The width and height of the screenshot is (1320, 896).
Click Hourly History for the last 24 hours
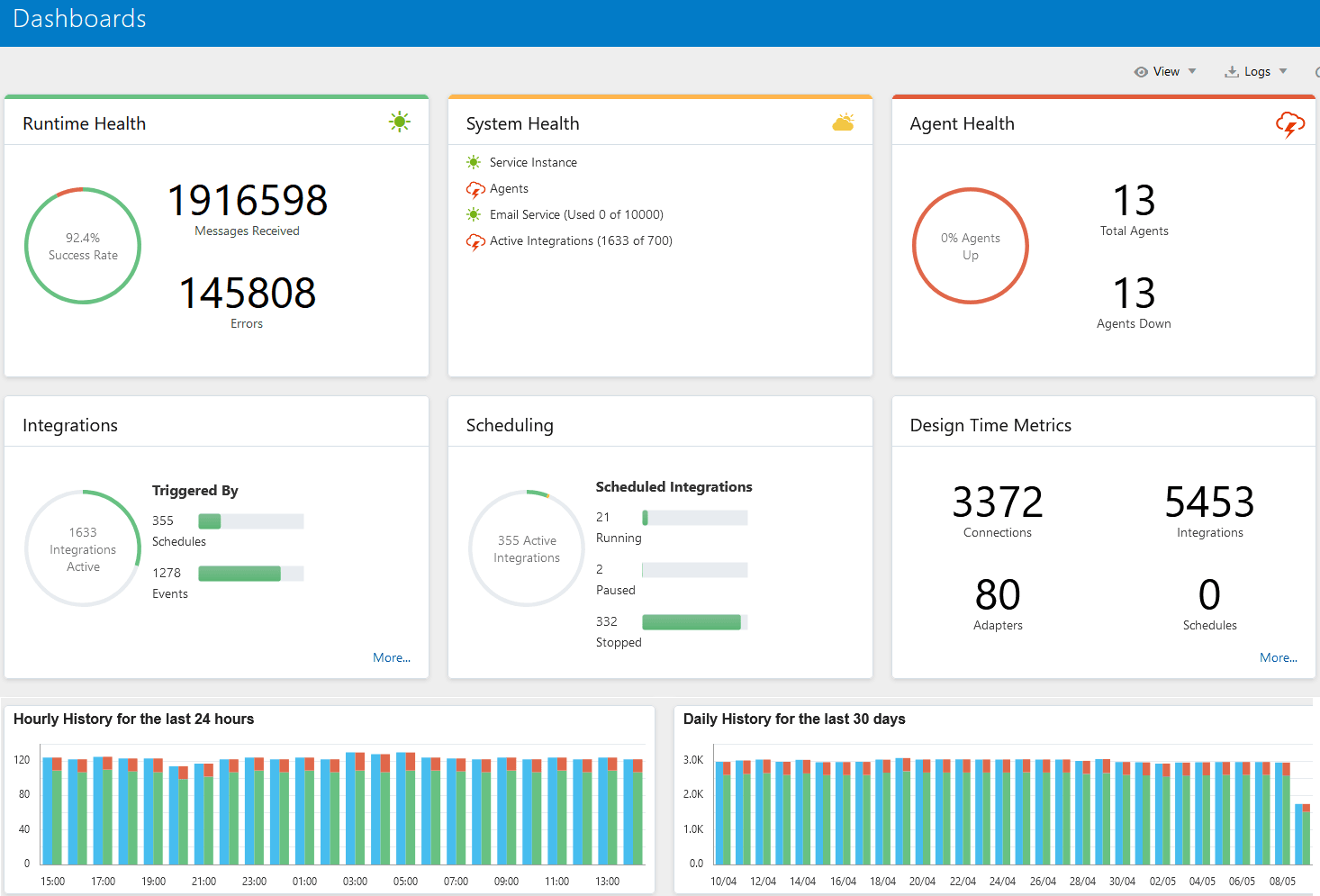click(x=133, y=719)
